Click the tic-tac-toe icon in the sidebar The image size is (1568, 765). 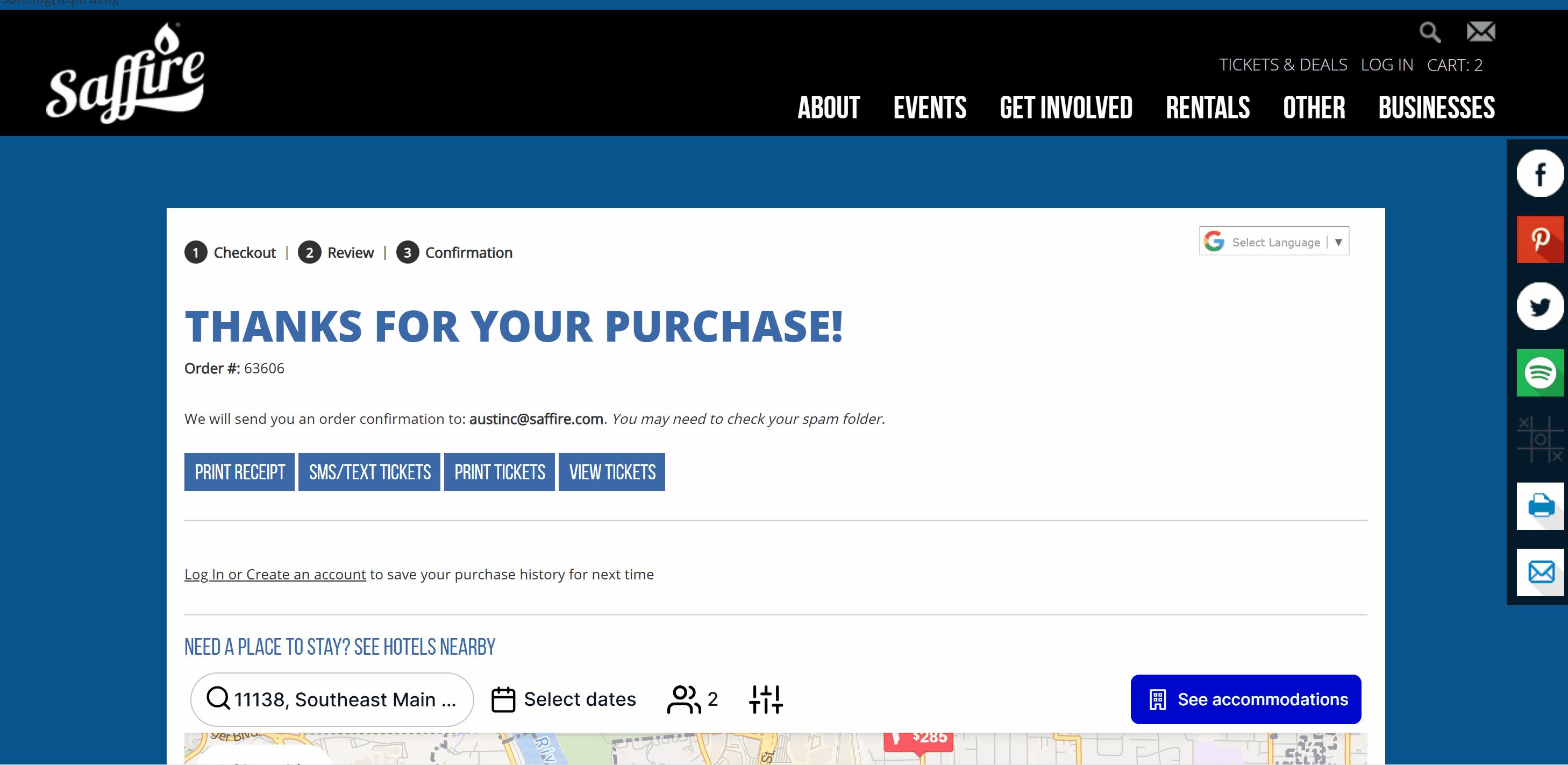1540,439
